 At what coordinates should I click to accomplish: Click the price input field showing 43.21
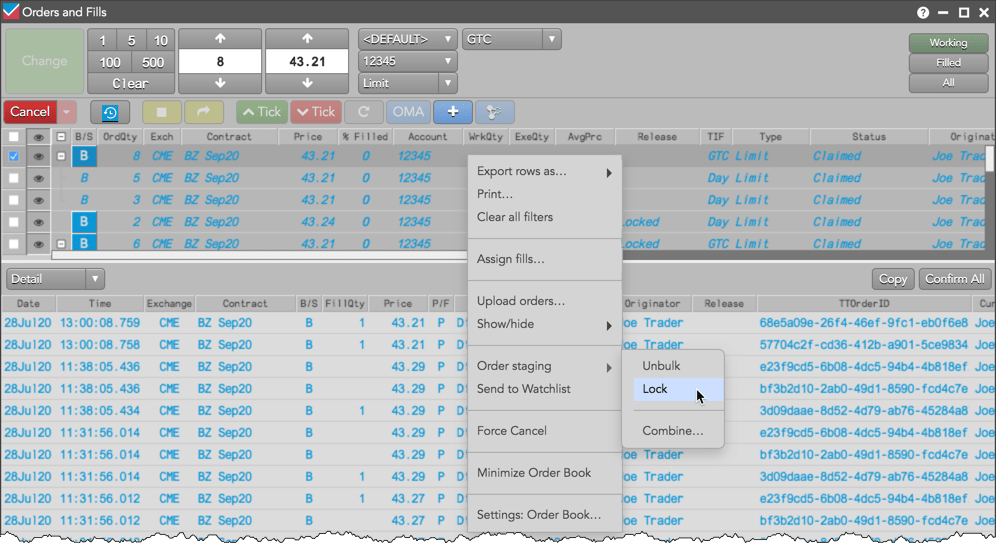coord(307,62)
